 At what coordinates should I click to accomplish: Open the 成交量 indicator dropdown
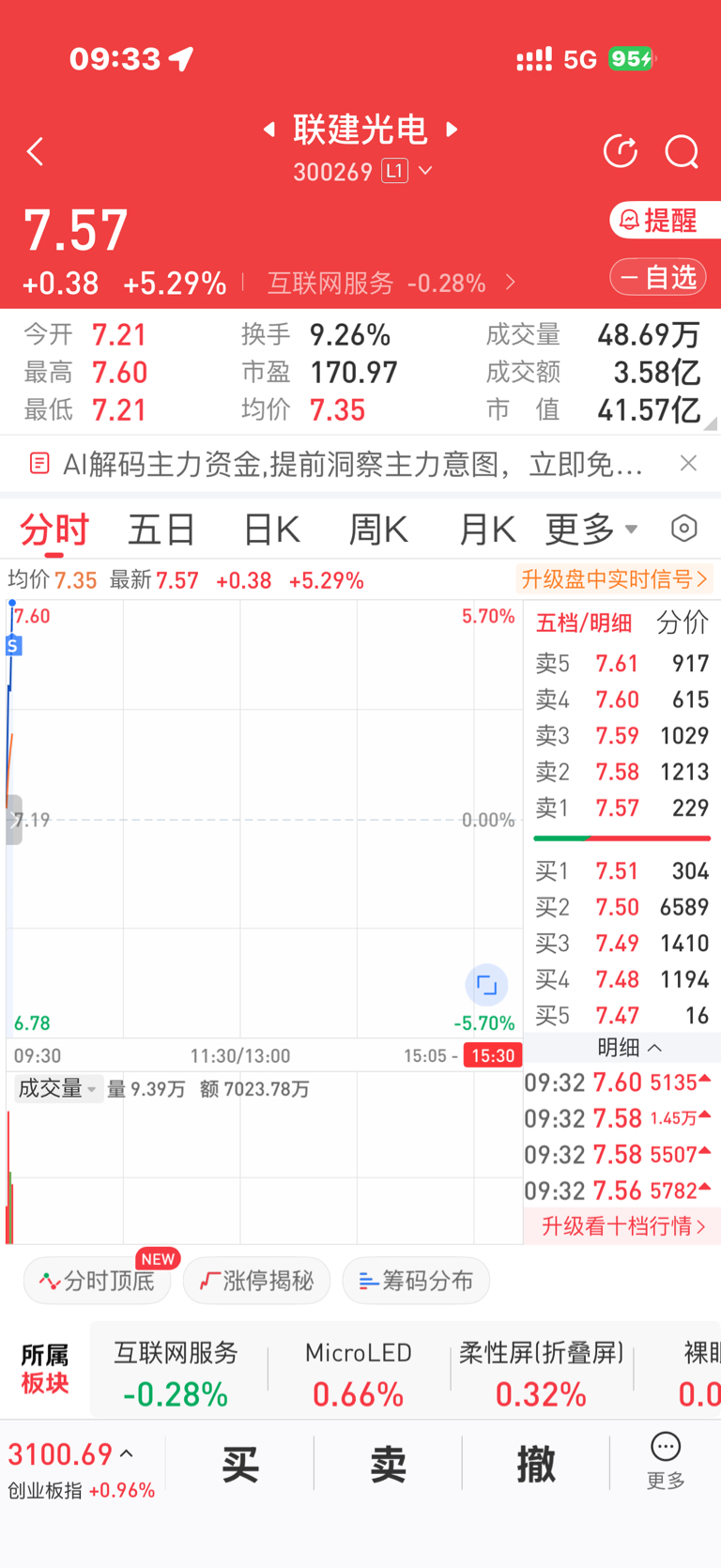[x=57, y=1089]
